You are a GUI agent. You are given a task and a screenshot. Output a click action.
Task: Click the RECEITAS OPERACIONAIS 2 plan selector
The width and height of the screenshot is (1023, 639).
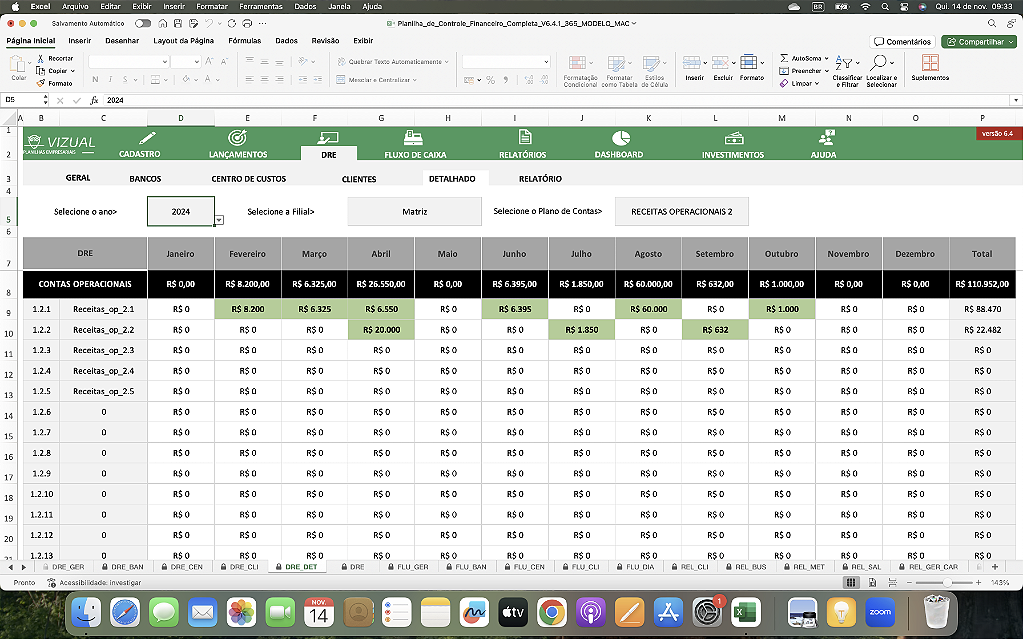point(682,211)
